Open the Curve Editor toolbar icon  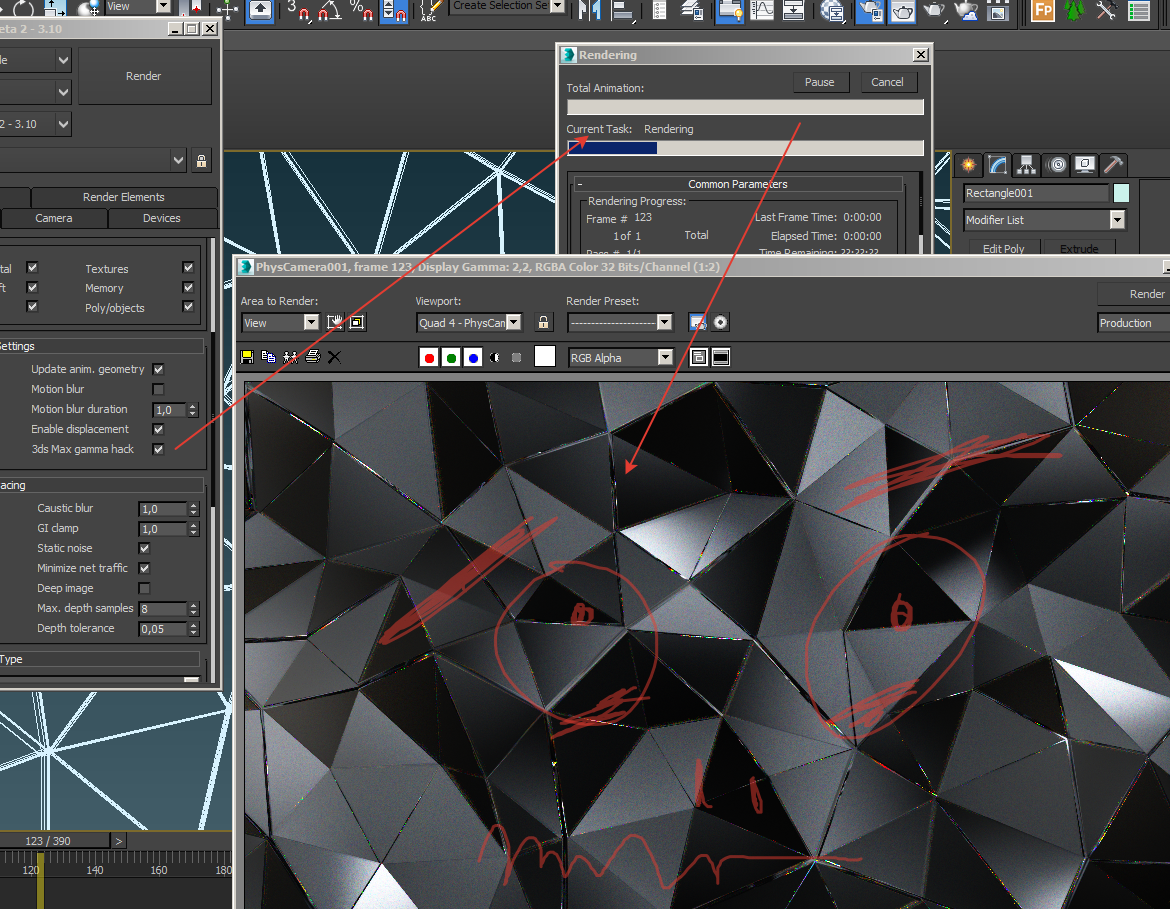(762, 10)
